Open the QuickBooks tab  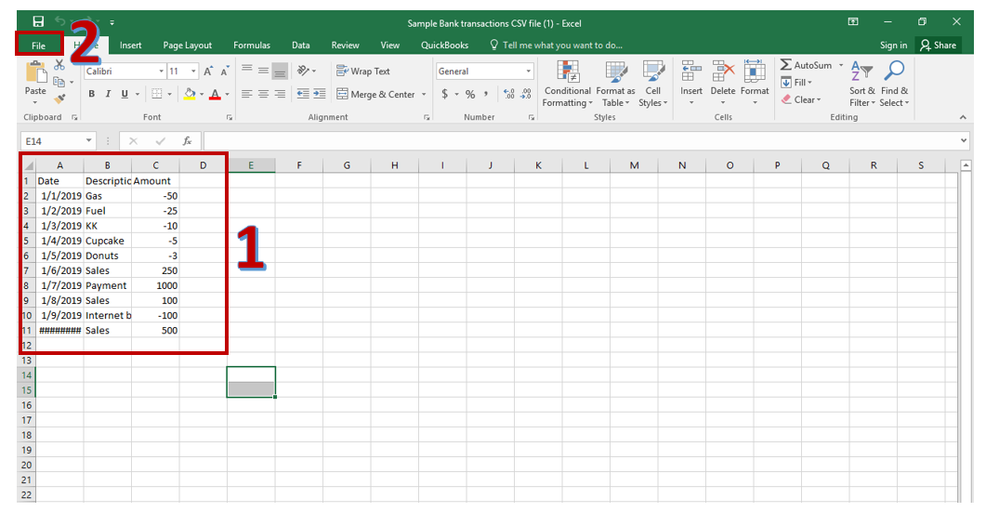pos(445,45)
